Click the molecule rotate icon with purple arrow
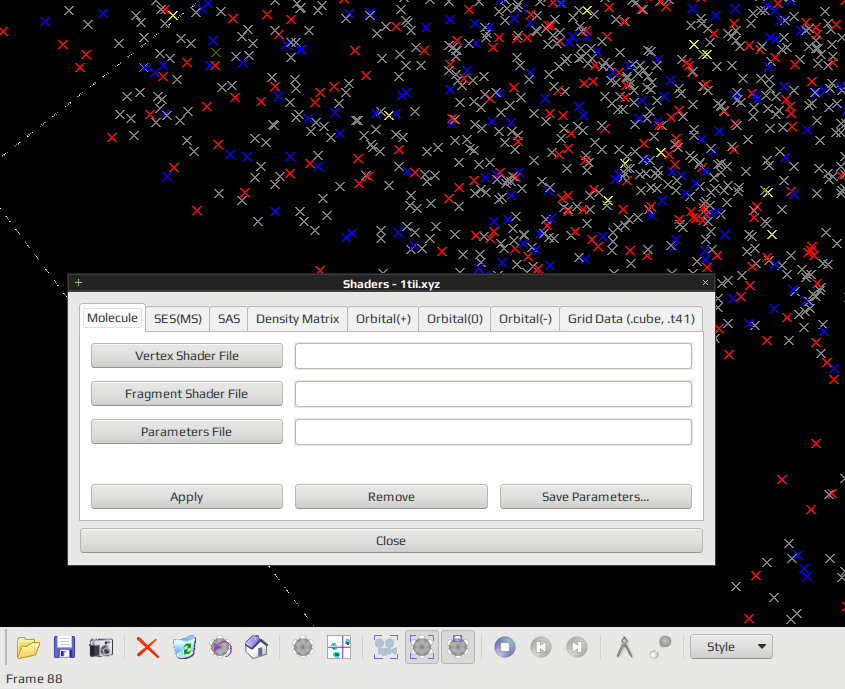Image resolution: width=845 pixels, height=689 pixels. pyautogui.click(x=220, y=647)
